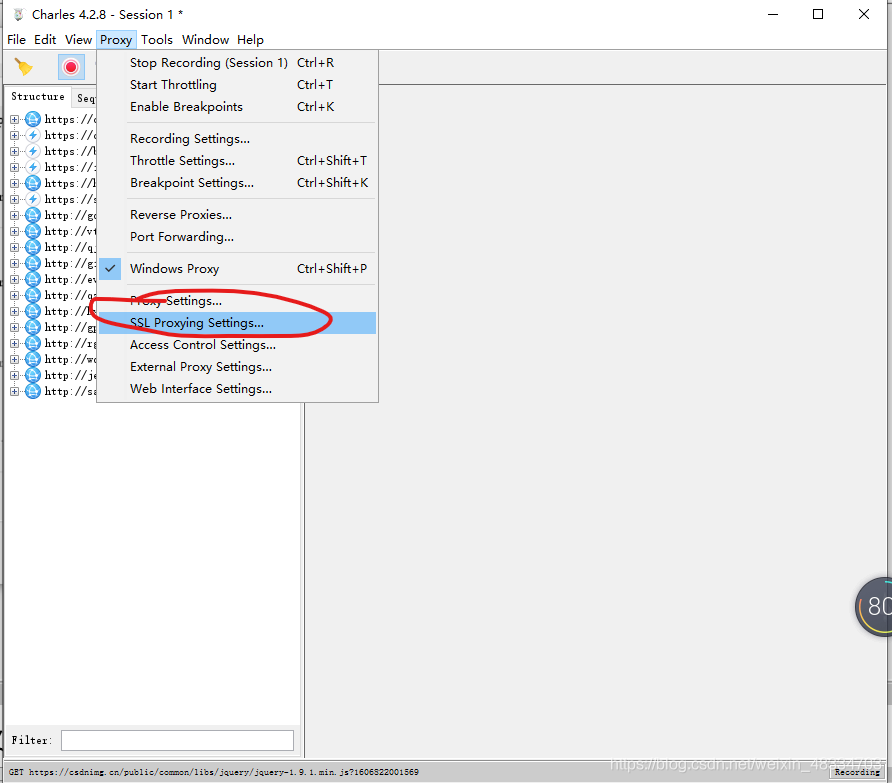This screenshot has width=892, height=783.
Task: Expand the http://ev tree node
Action: (14, 279)
